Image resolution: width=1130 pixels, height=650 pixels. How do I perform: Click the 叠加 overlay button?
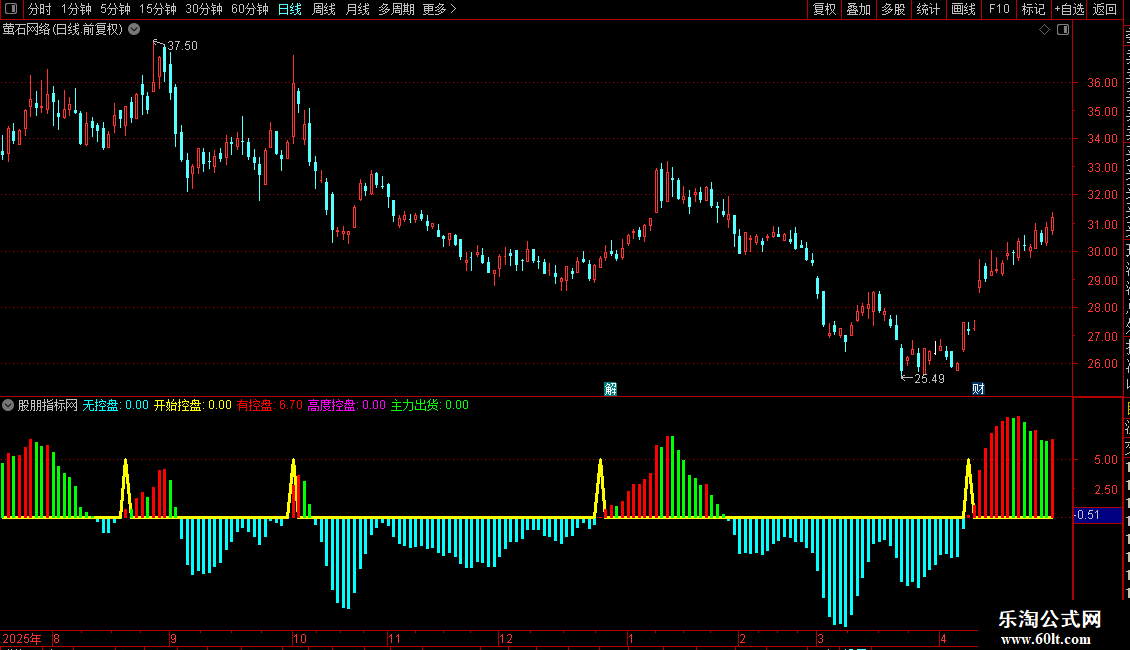[859, 9]
